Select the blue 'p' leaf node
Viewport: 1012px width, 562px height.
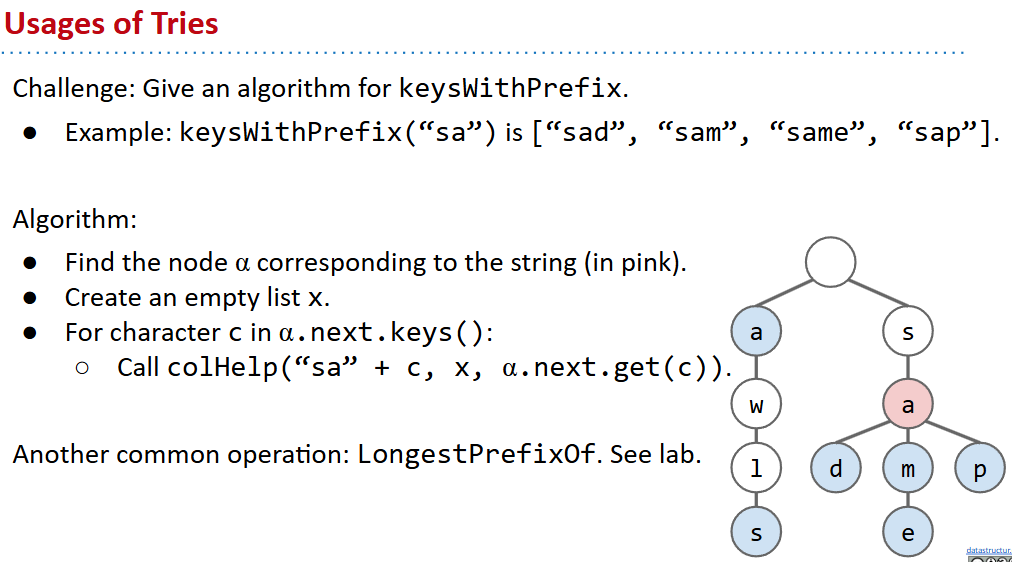pyautogui.click(x=980, y=468)
